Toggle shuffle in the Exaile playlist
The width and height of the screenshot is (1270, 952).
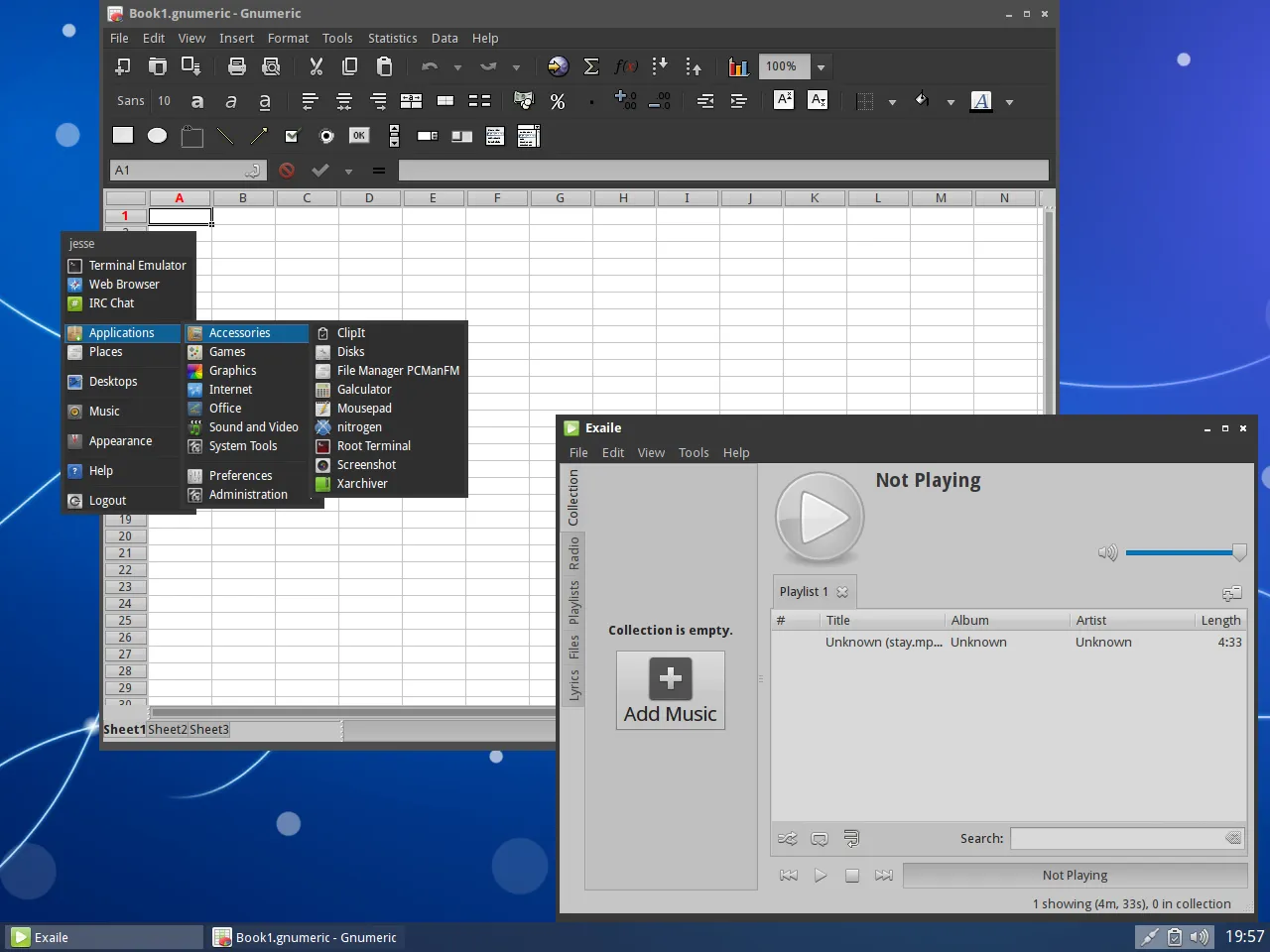(x=788, y=839)
